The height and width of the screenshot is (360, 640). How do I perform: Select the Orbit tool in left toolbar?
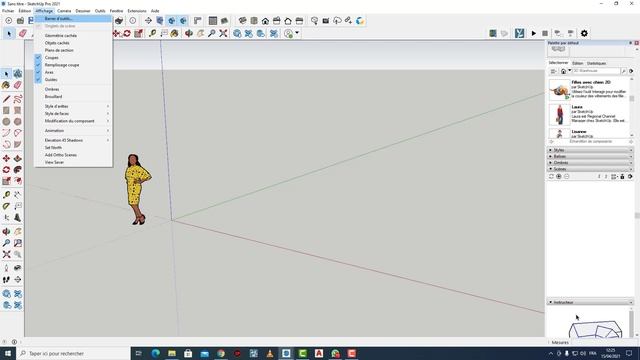[x=6, y=231]
